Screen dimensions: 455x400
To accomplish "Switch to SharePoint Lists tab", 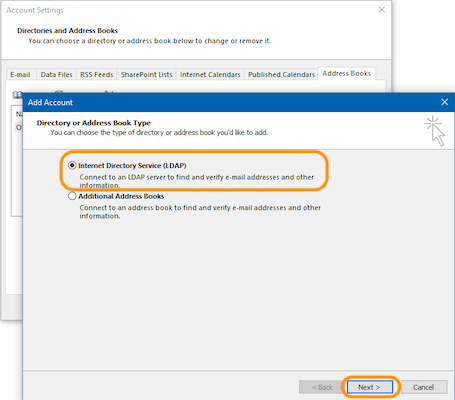I will click(x=146, y=74).
